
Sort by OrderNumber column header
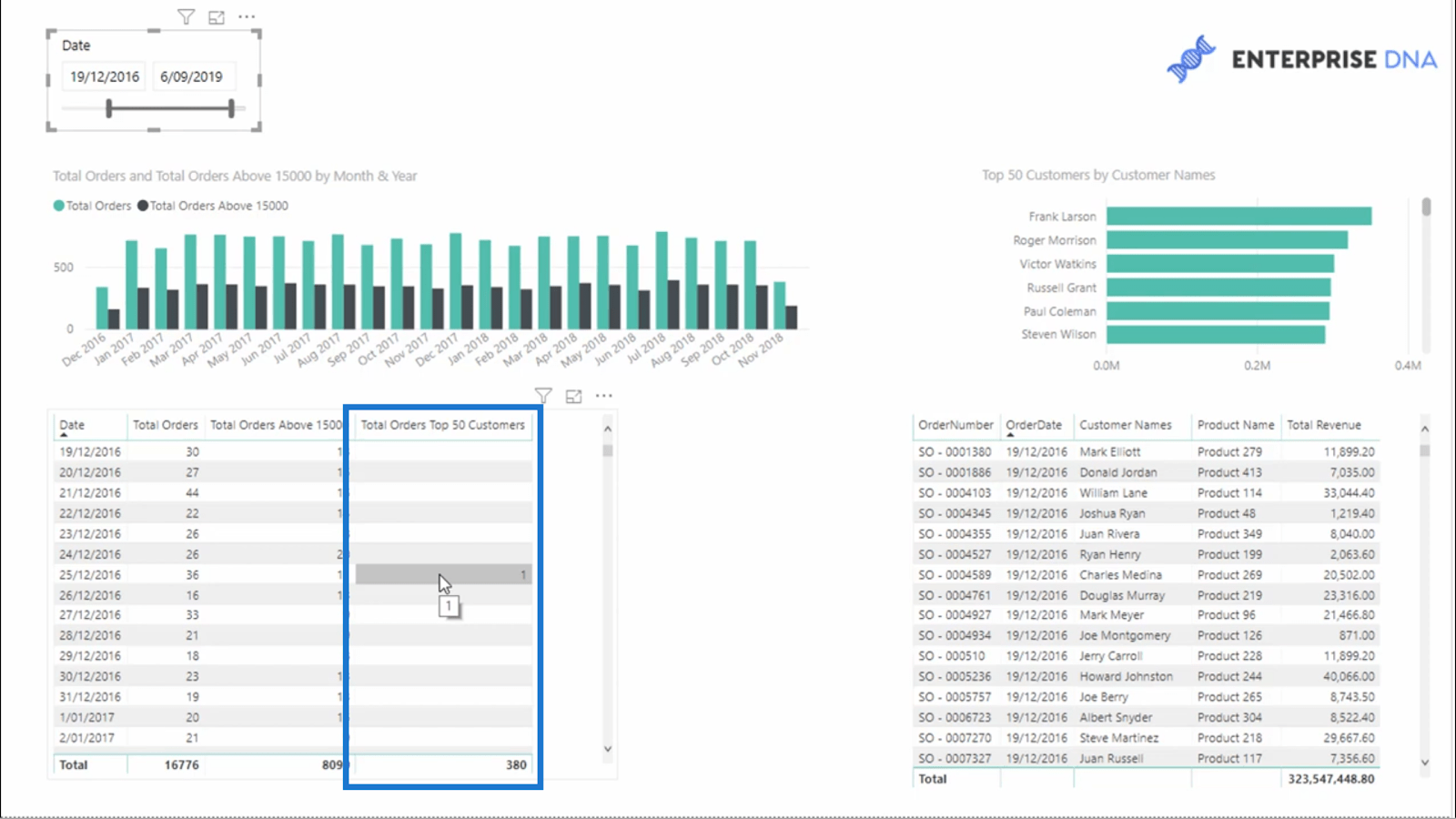click(955, 425)
